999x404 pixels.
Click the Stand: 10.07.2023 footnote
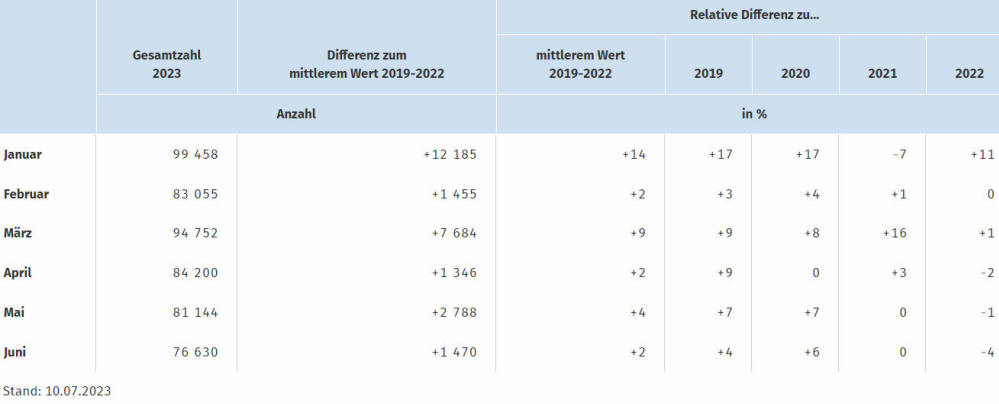[57, 391]
